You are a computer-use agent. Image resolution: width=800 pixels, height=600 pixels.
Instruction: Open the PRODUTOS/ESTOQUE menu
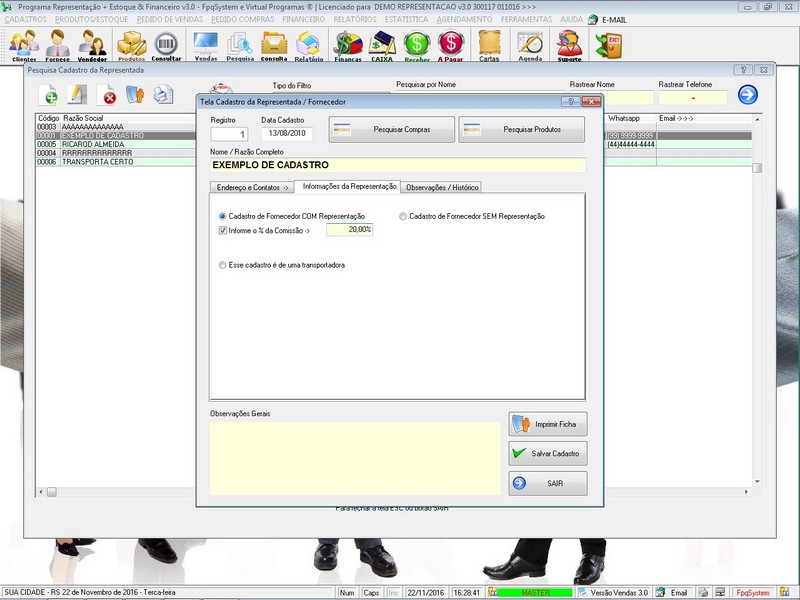click(x=92, y=19)
